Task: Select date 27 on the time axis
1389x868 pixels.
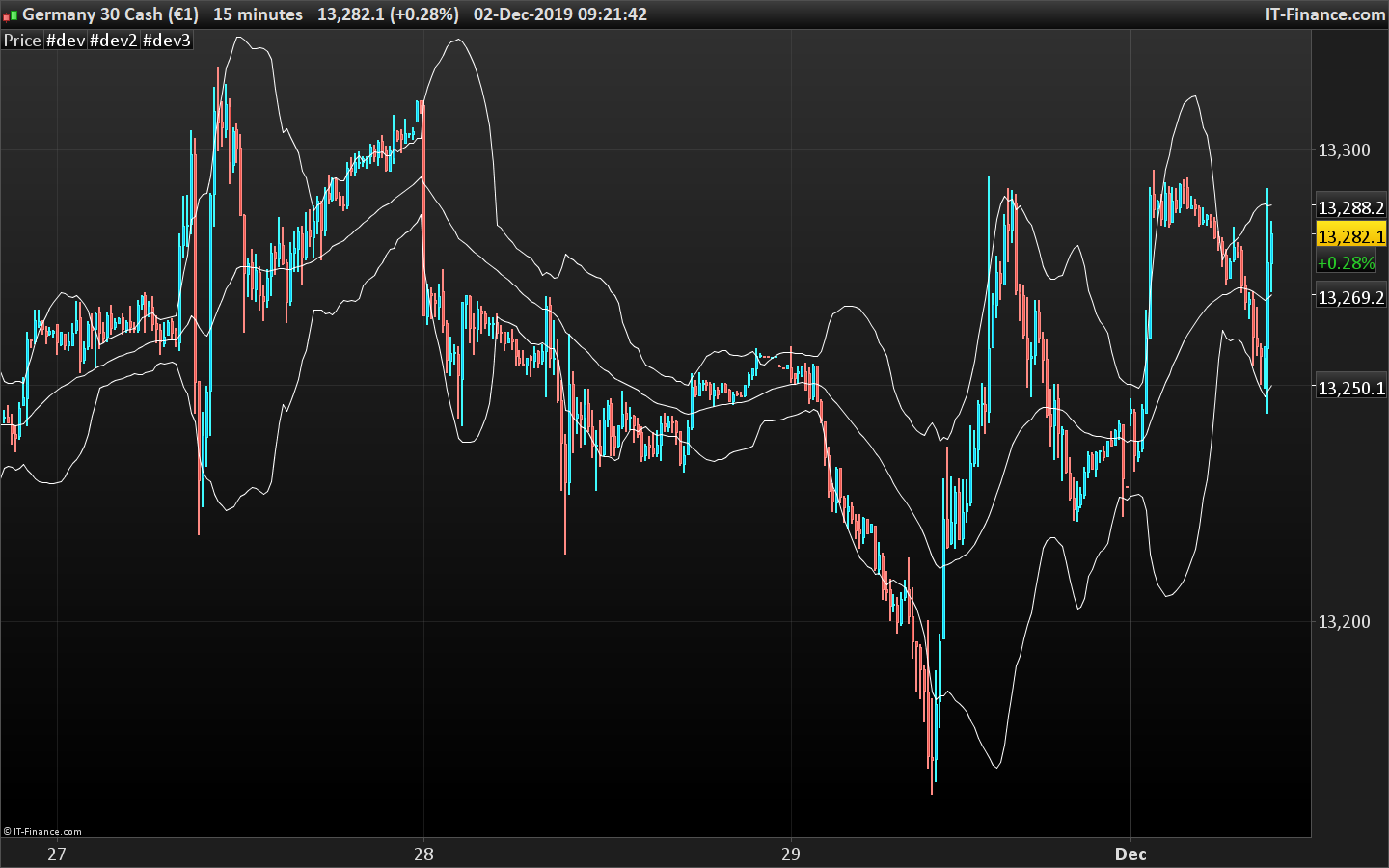Action: (57, 854)
